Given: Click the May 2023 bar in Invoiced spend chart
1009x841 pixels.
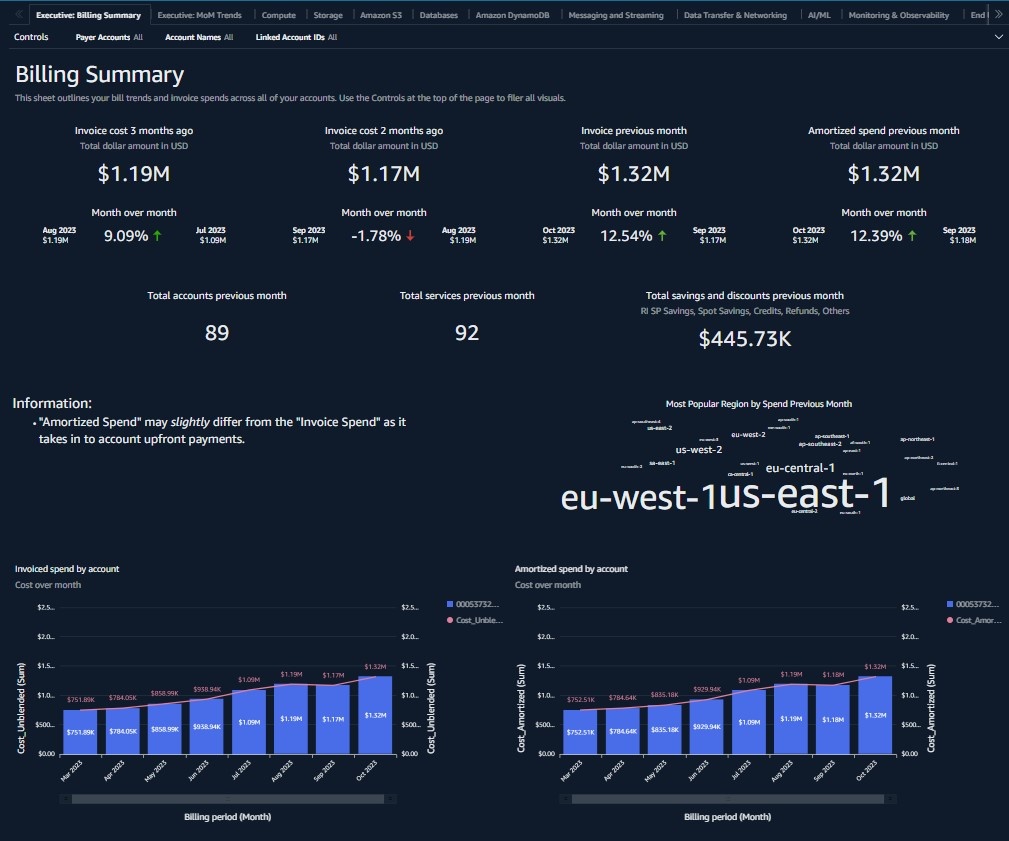Looking at the screenshot, I should (165, 729).
